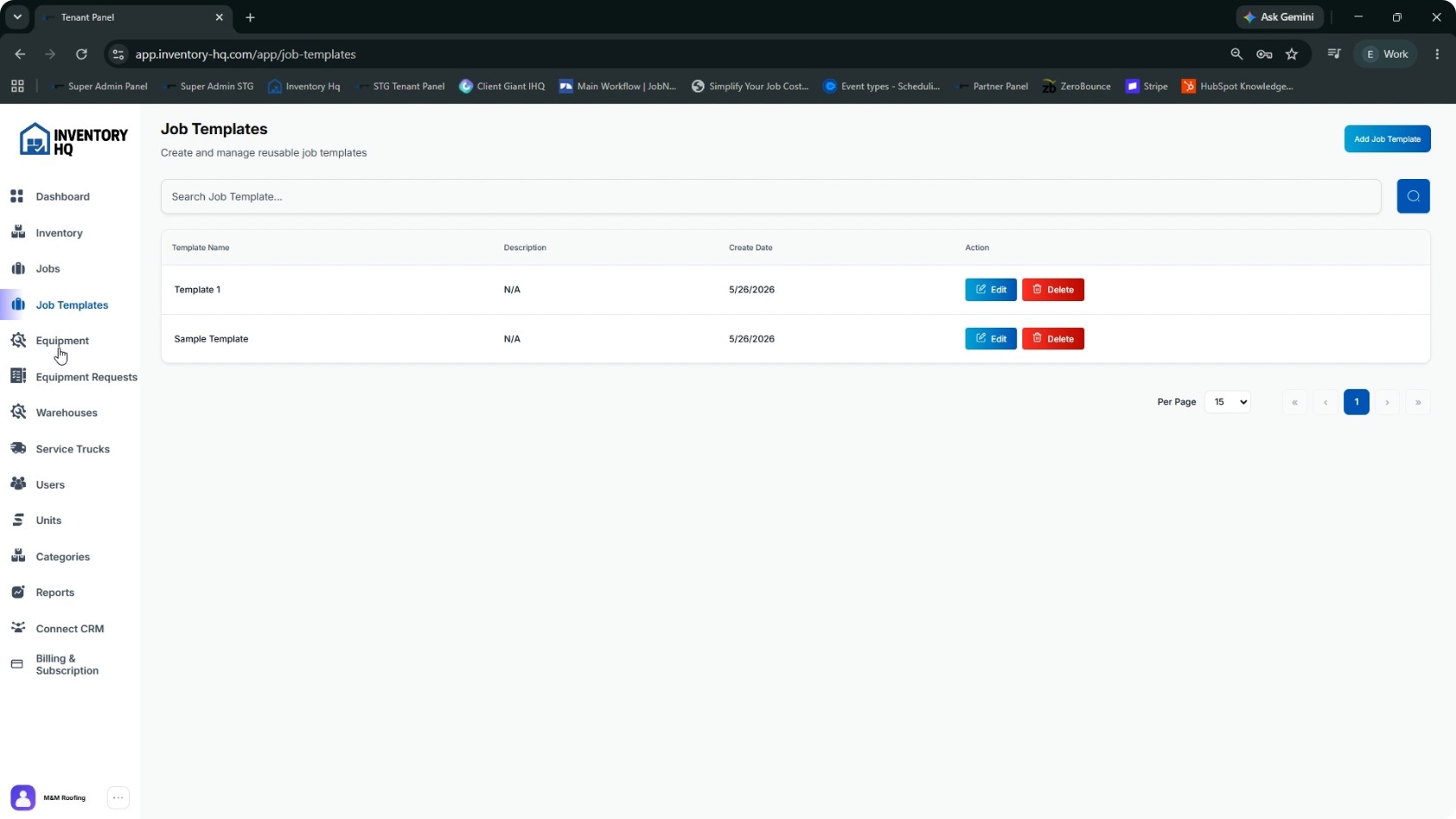Go to next page with right chevron
1456x819 pixels.
coord(1387,402)
